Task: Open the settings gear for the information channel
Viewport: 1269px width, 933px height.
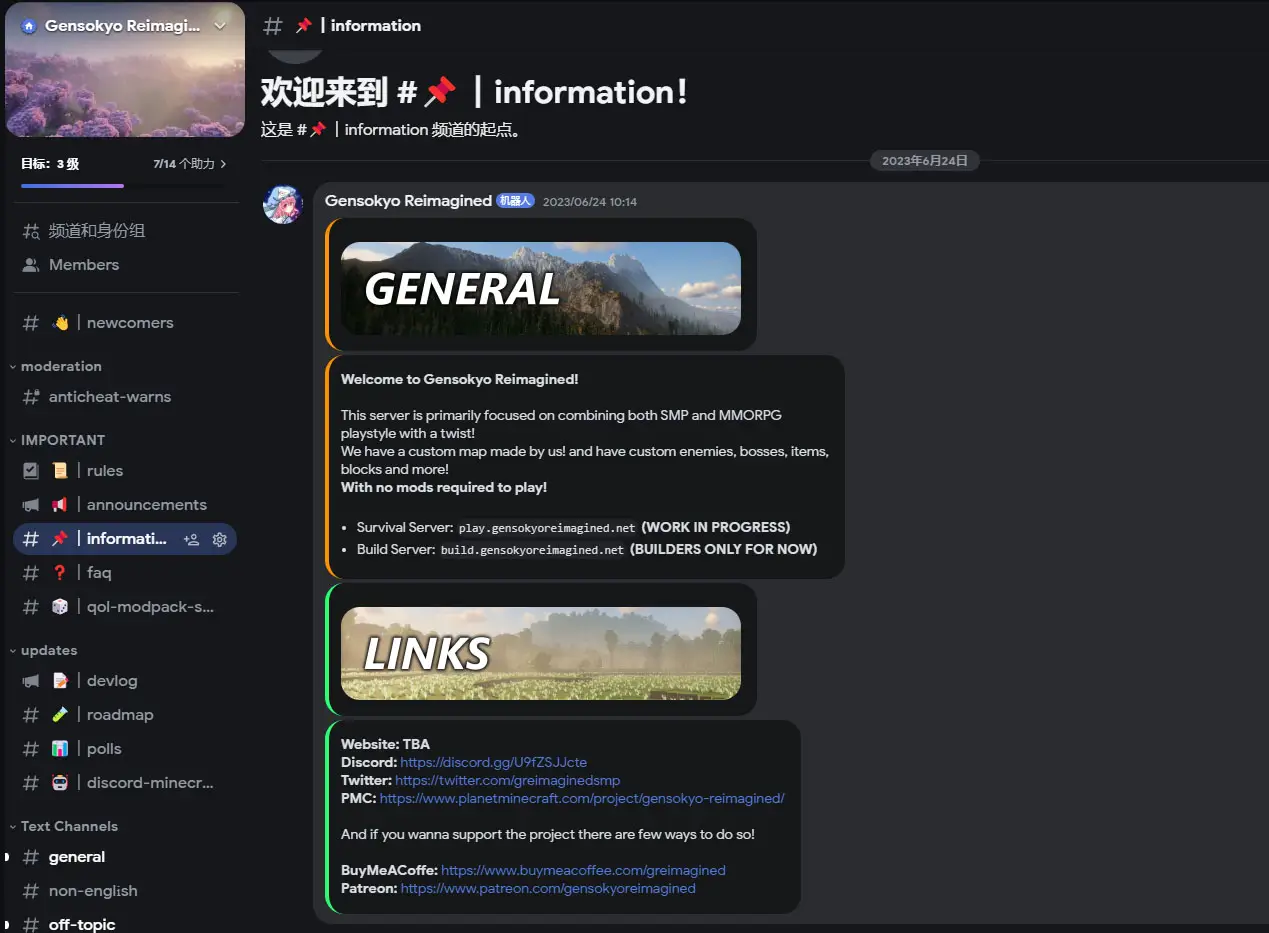Action: (x=219, y=538)
